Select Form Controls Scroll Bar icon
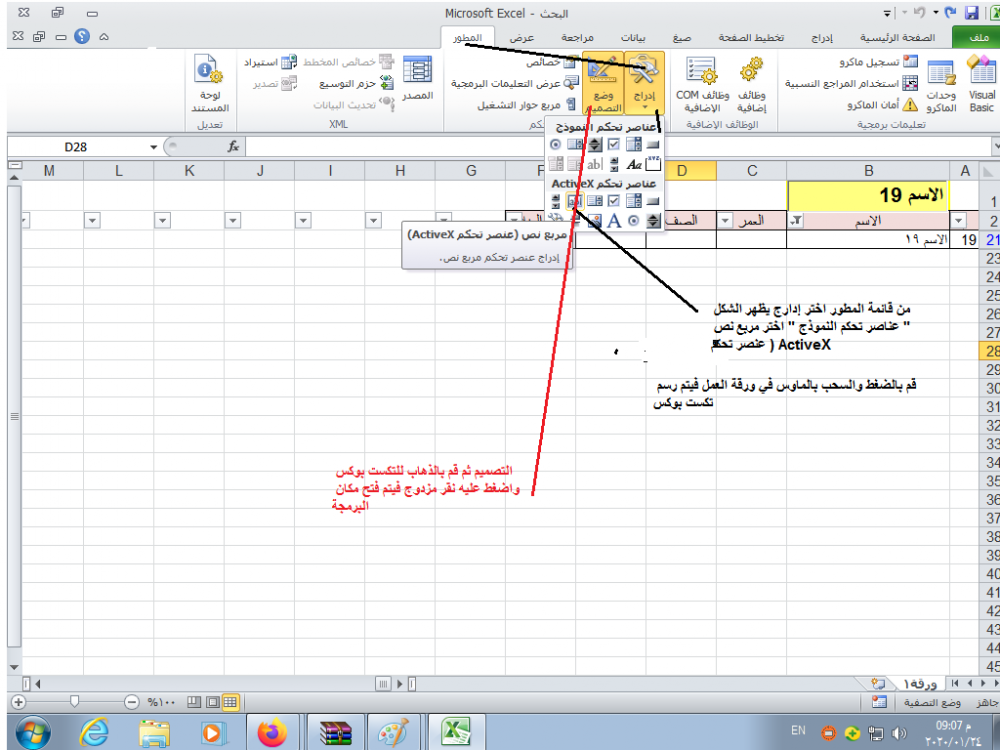This screenshot has height=750, width=1000. click(614, 164)
